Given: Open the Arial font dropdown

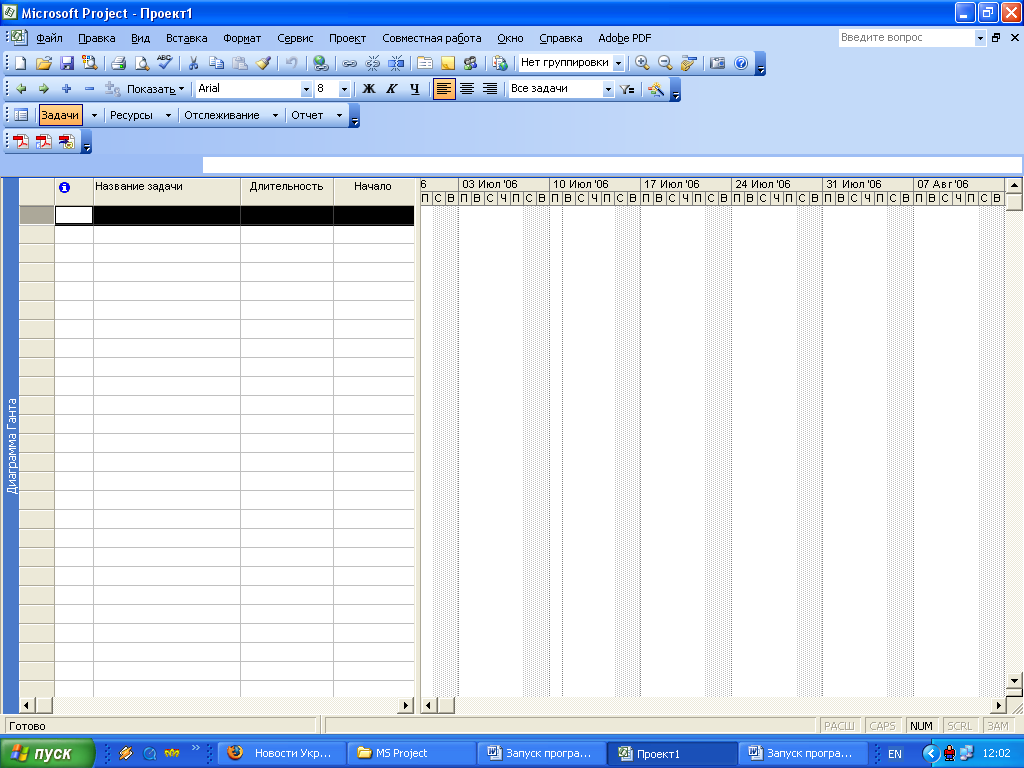Looking at the screenshot, I should point(306,89).
